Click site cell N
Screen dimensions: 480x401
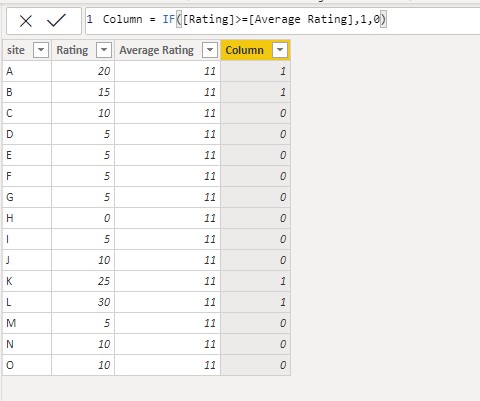(27, 344)
